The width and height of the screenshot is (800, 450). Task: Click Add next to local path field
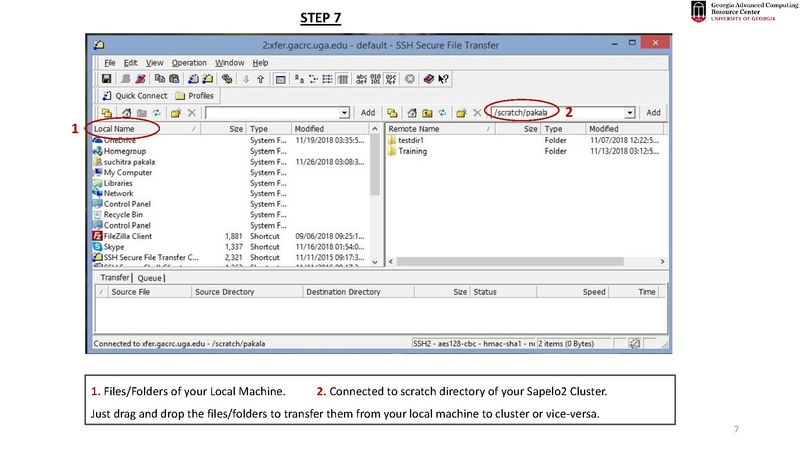(x=368, y=113)
